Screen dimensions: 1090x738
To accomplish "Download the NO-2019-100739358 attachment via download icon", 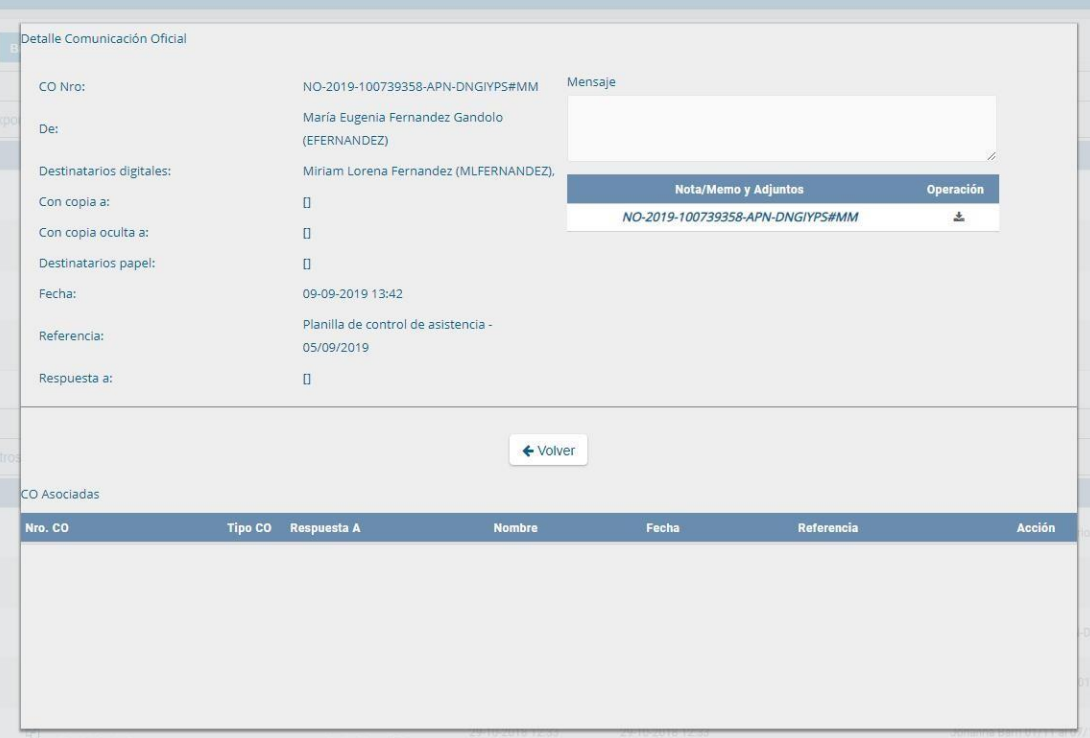I will [959, 217].
